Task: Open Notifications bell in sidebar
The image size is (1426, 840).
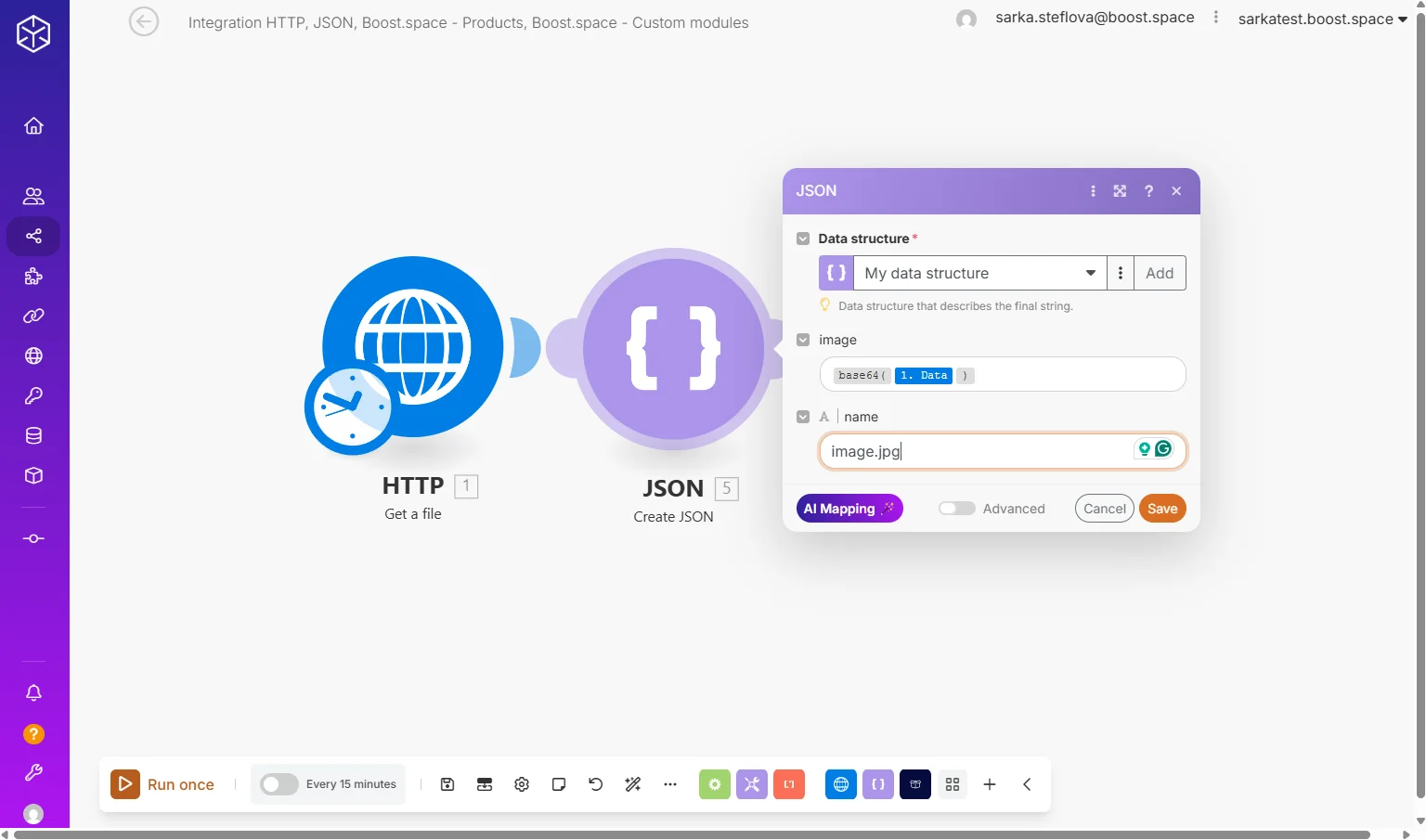Action: pyautogui.click(x=33, y=692)
